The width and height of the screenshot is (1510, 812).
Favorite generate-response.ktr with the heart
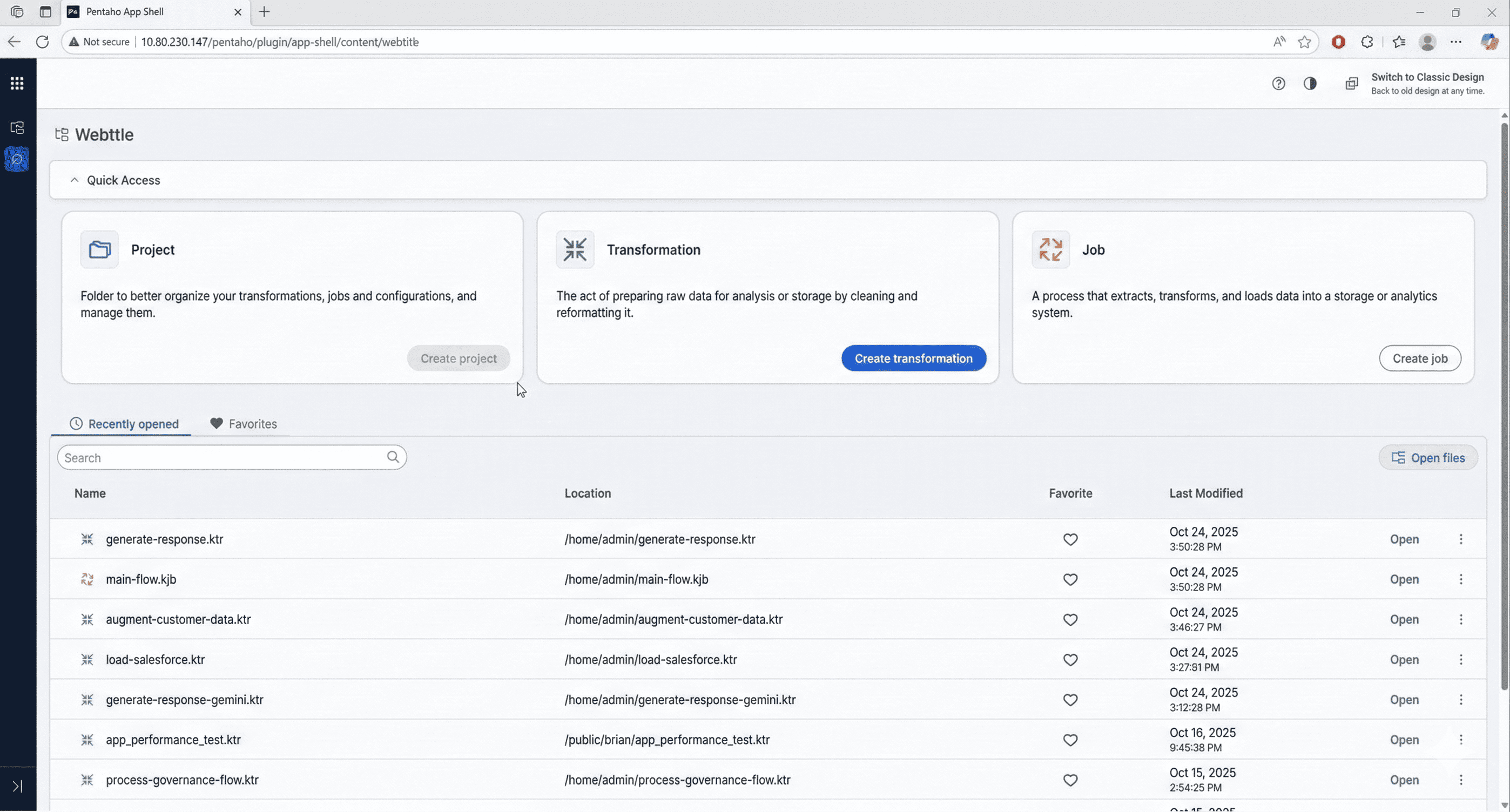[1070, 539]
